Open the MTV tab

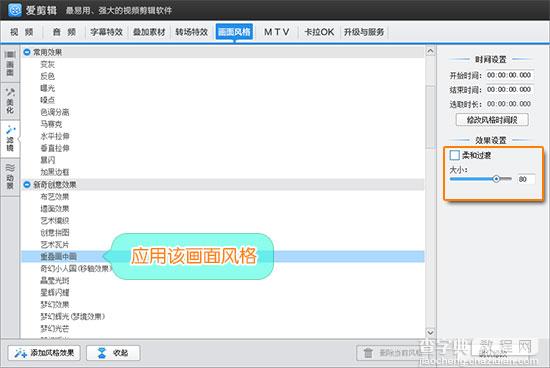277,32
